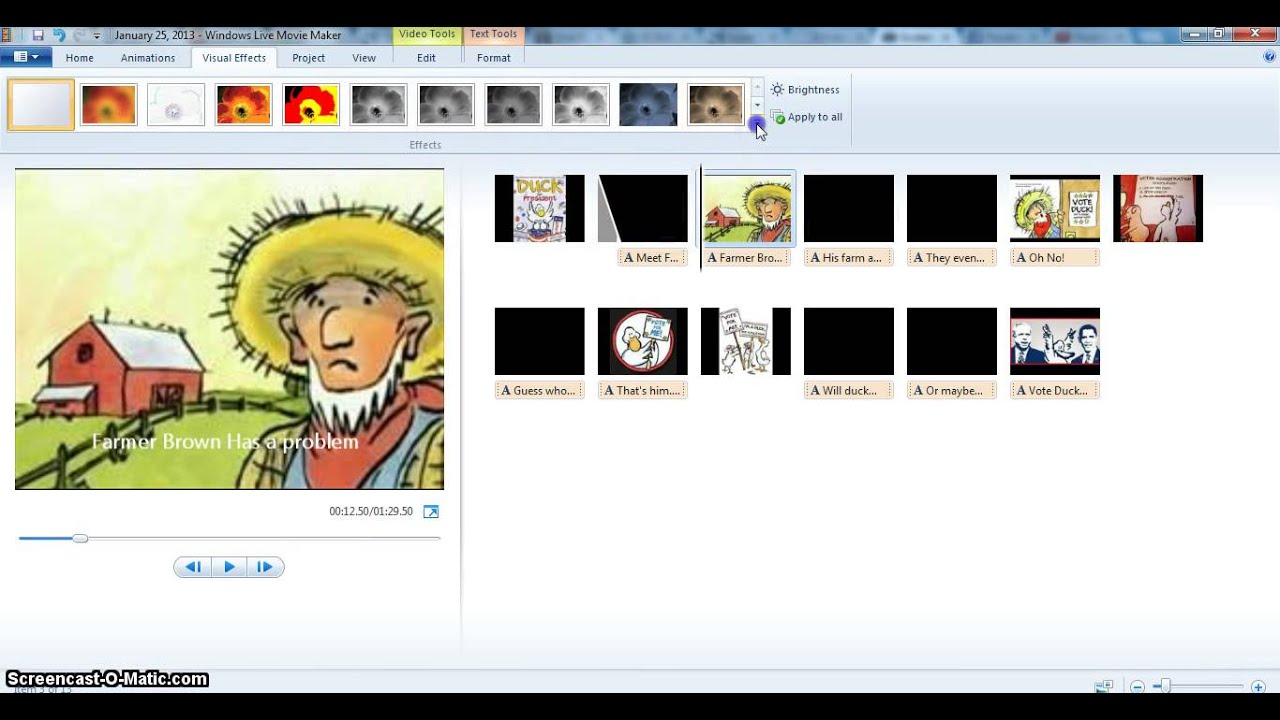Apply the cyan tone flower effect
1280x720 pixels.
point(648,105)
